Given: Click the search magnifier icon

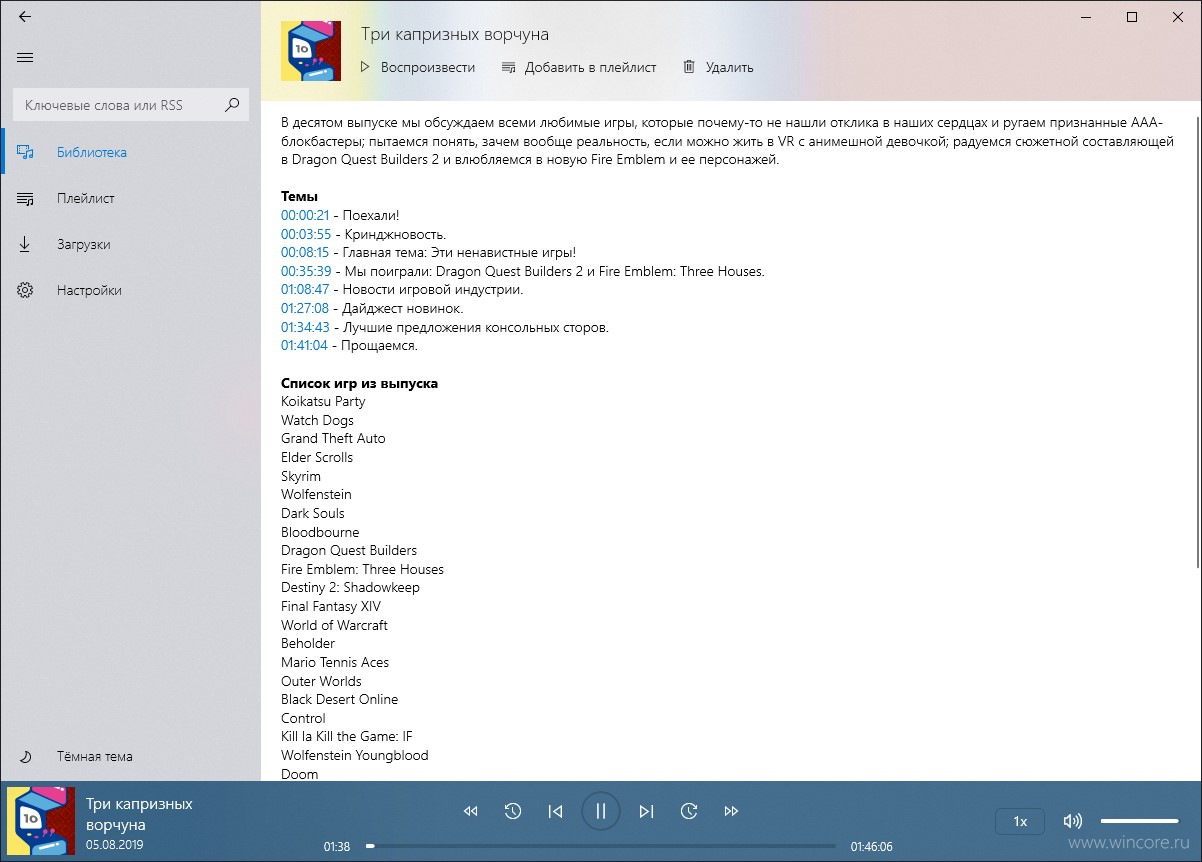Looking at the screenshot, I should 232,104.
